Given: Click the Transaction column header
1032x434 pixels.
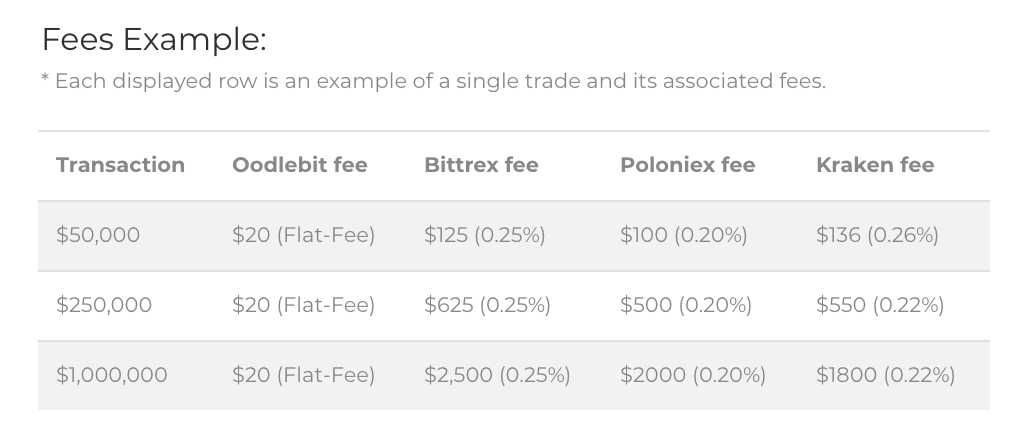Looking at the screenshot, I should pyautogui.click(x=120, y=165).
